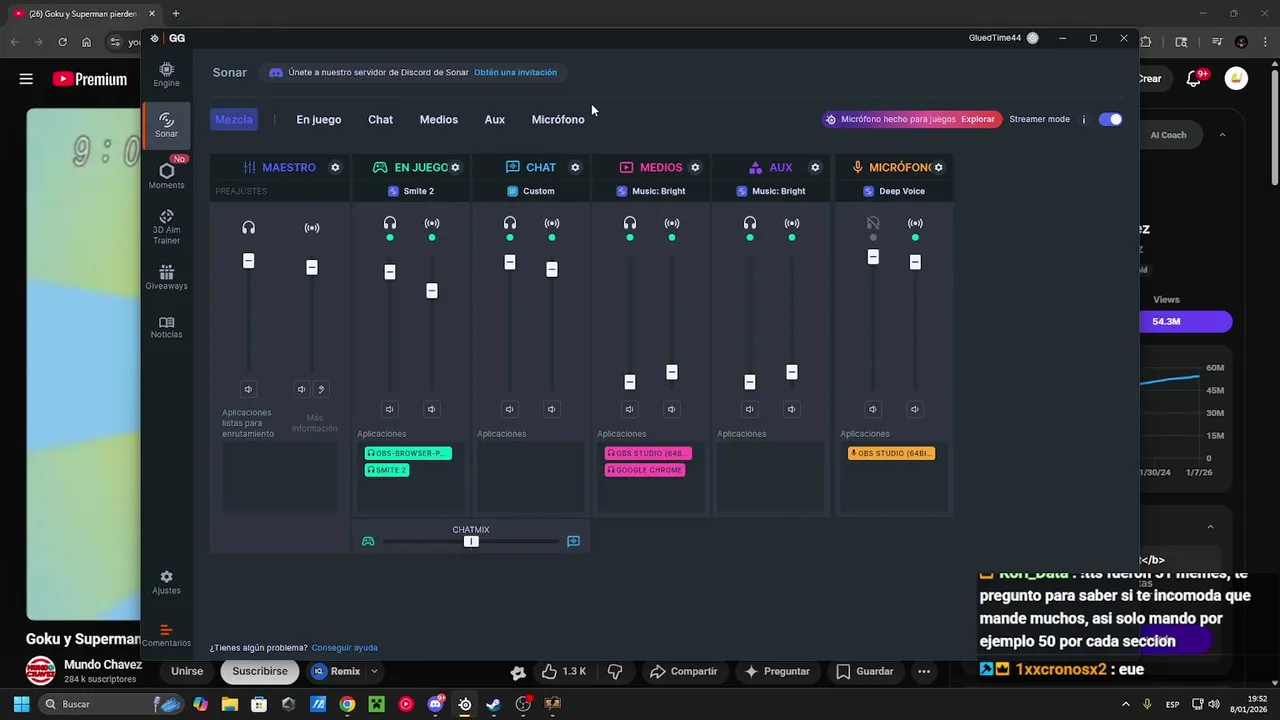The image size is (1280, 720).
Task: Mute En Juego headphone speaker icon
Action: 390,409
